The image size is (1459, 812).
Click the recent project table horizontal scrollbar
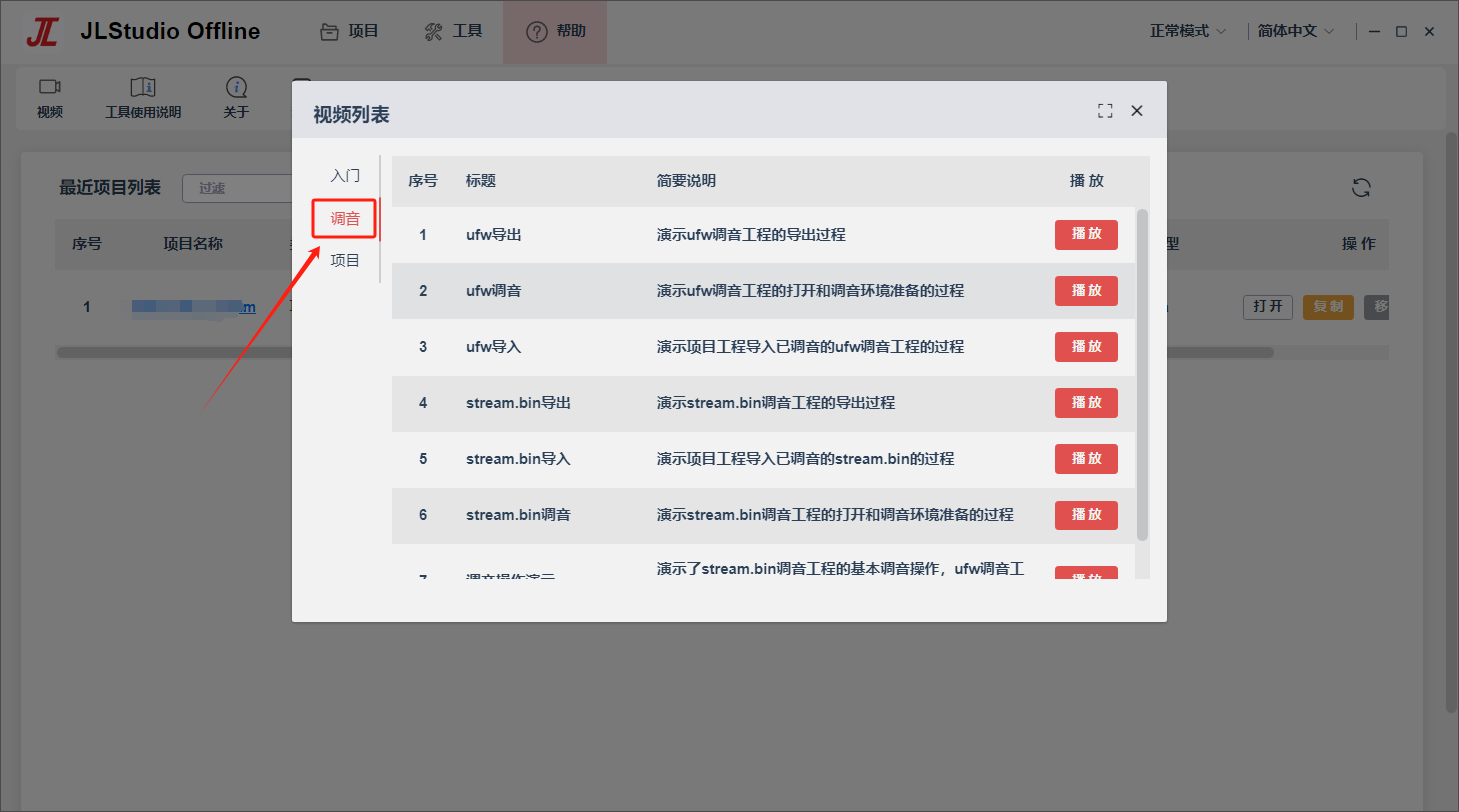point(665,352)
